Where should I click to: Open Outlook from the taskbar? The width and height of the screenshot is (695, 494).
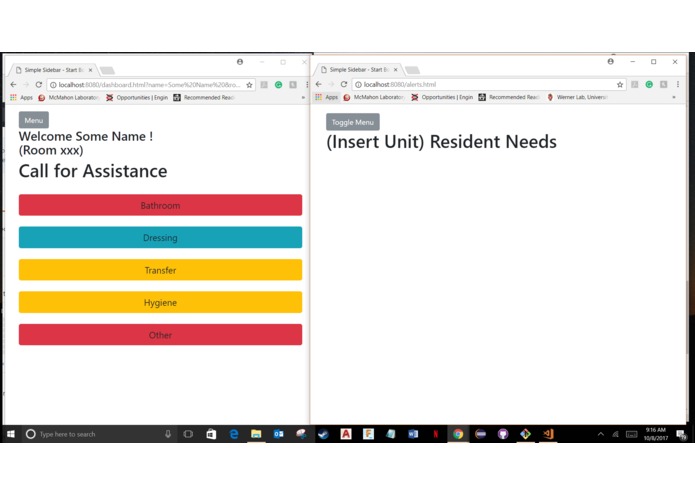point(278,434)
